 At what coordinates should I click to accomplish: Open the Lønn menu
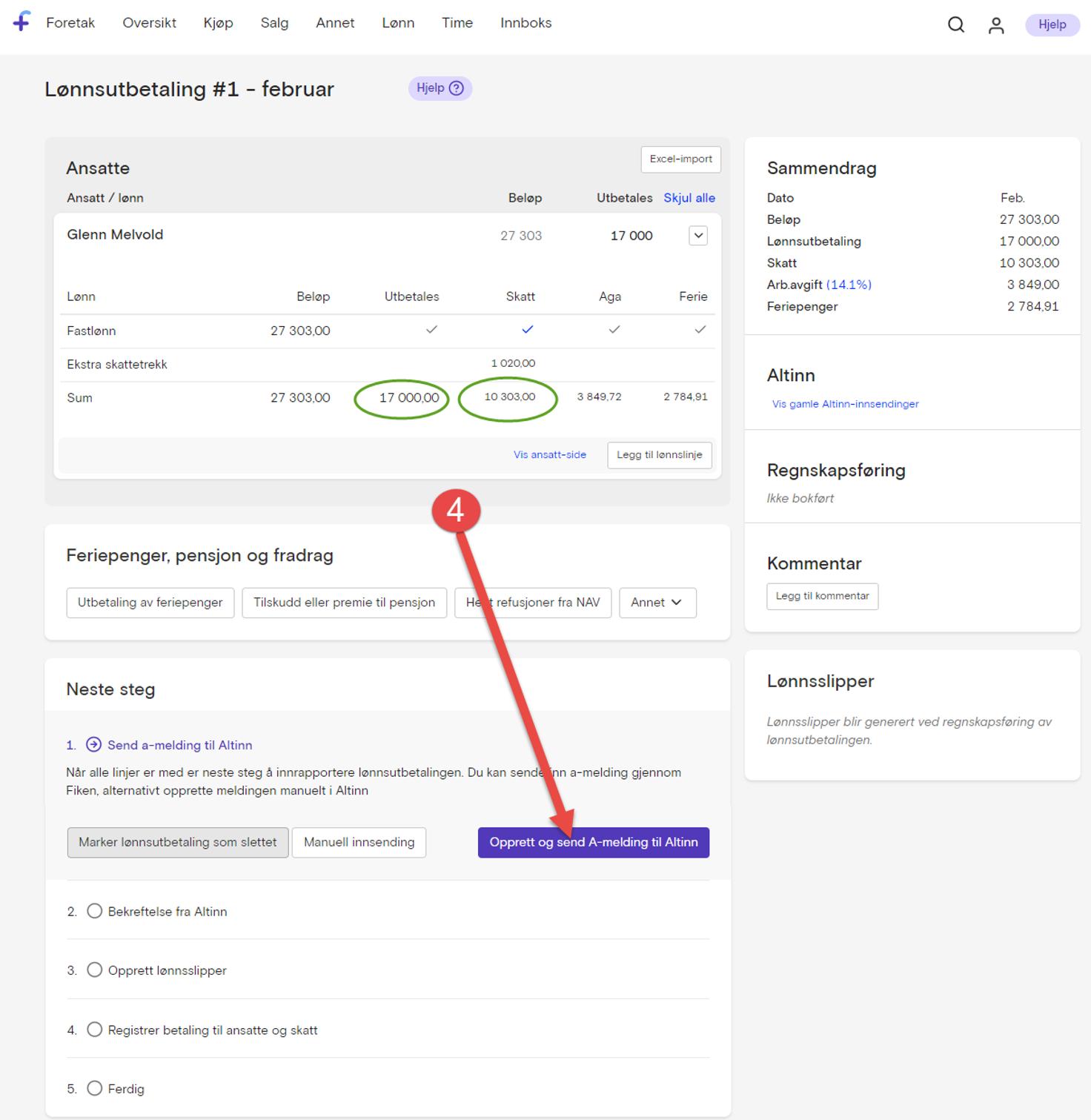click(x=398, y=23)
